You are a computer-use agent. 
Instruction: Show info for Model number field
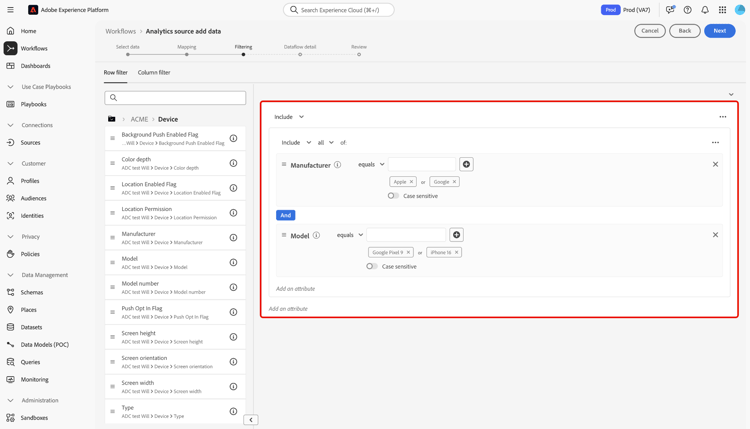click(233, 287)
